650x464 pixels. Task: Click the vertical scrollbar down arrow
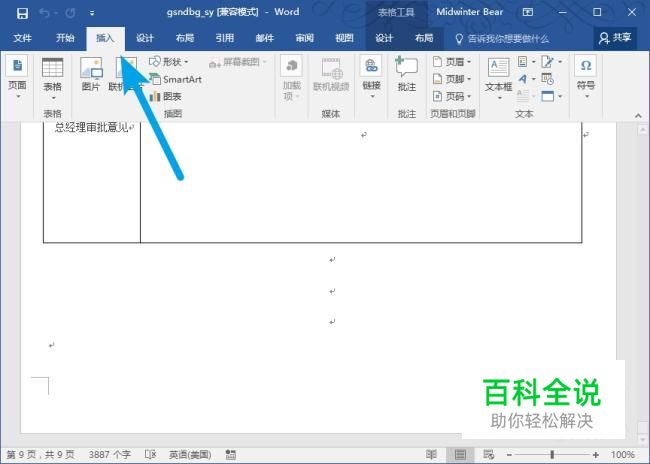(643, 439)
